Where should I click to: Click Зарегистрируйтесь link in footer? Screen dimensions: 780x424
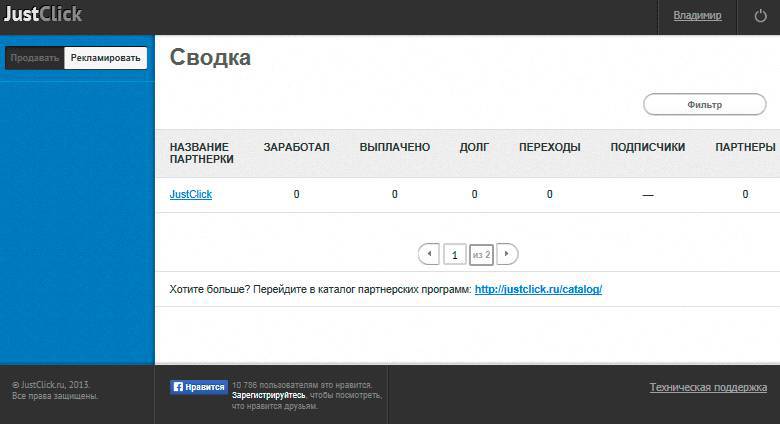tap(269, 395)
